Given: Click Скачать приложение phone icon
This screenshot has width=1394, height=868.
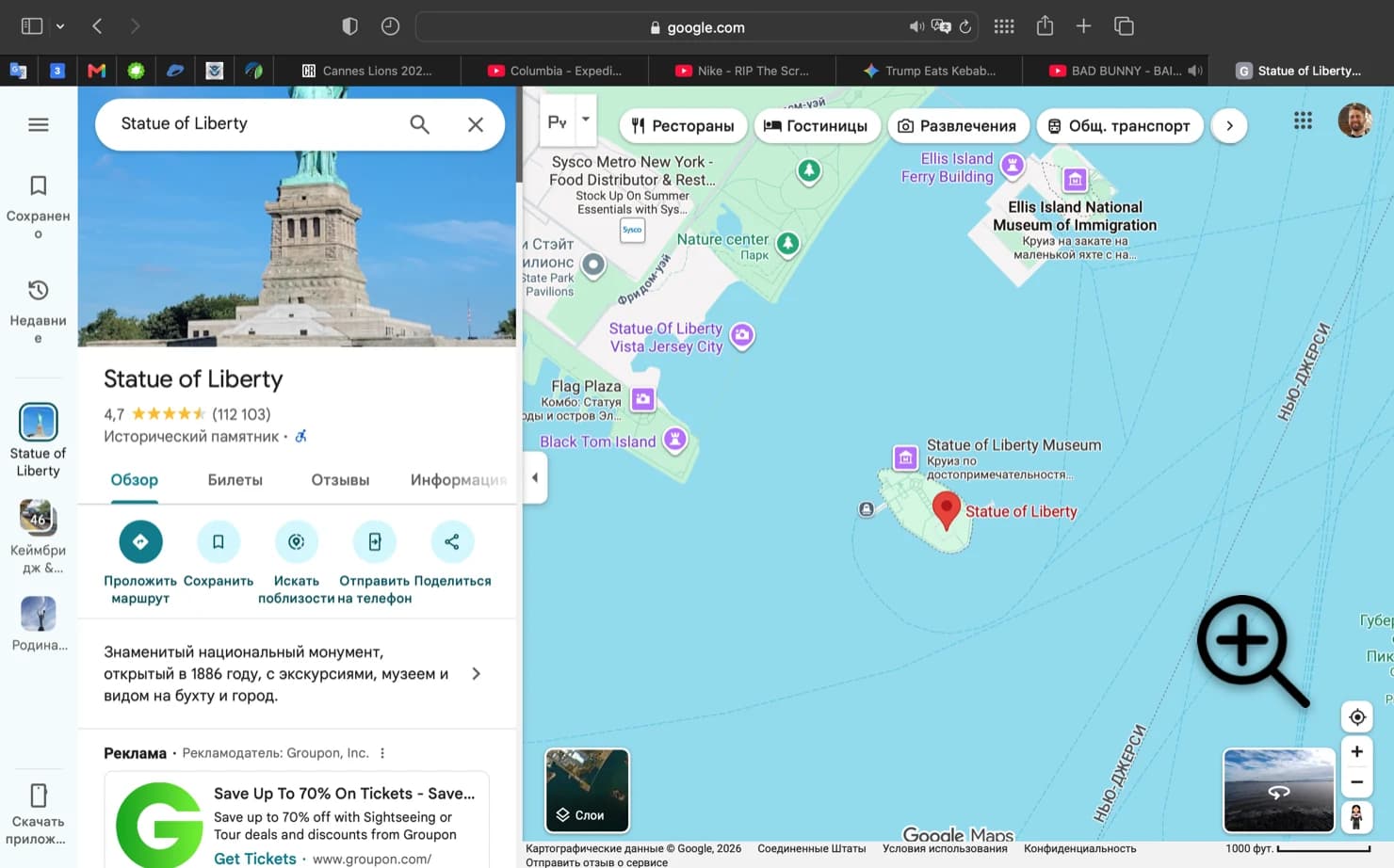Looking at the screenshot, I should click(x=39, y=796).
